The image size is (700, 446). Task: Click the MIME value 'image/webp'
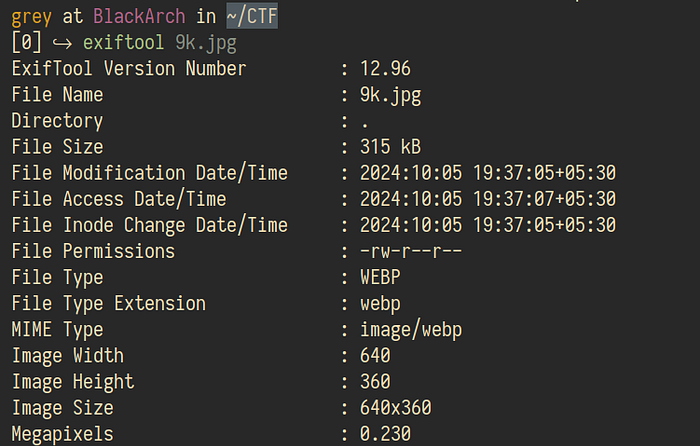(411, 330)
